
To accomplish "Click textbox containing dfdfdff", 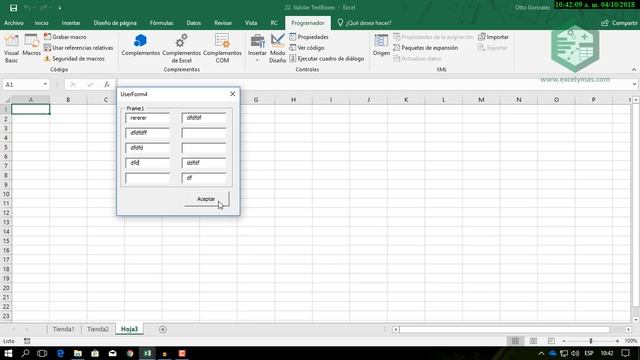I will [147, 133].
